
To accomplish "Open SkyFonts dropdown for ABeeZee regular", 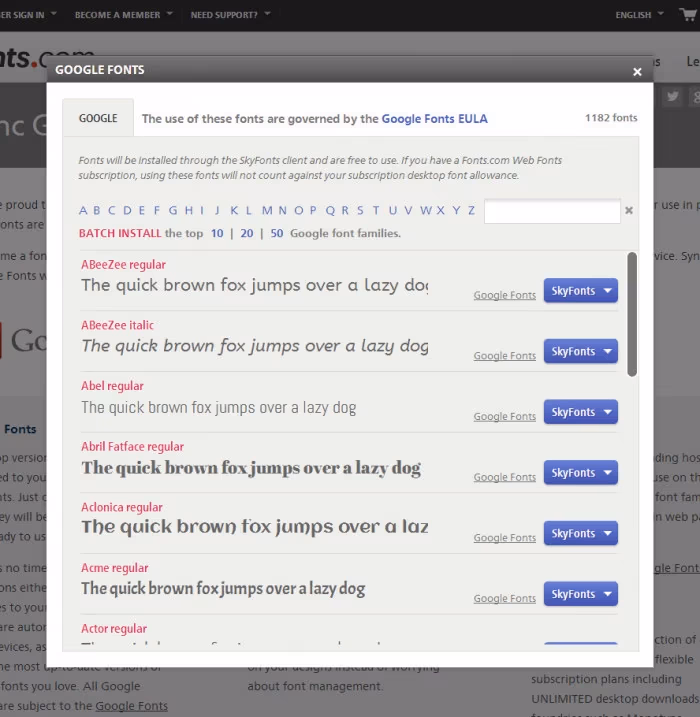I will coord(581,290).
